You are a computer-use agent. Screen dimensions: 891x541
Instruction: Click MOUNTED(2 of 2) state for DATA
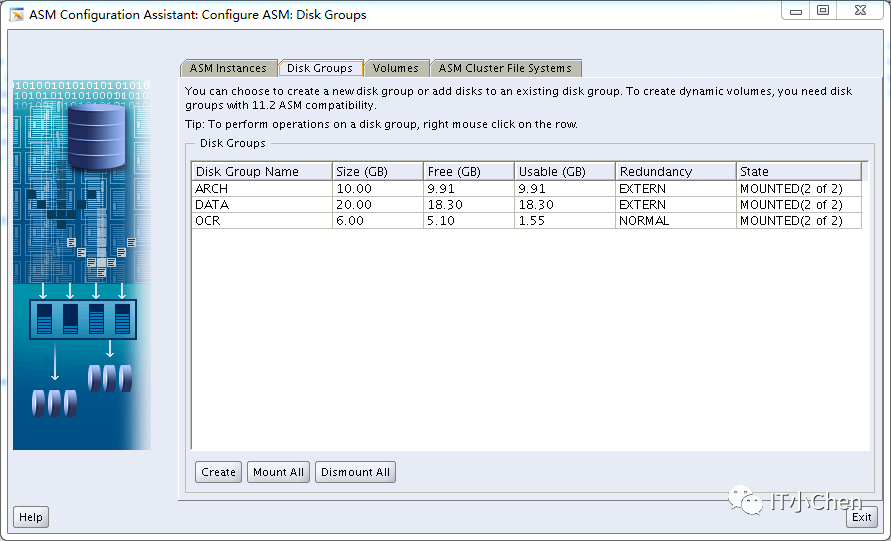(x=799, y=205)
